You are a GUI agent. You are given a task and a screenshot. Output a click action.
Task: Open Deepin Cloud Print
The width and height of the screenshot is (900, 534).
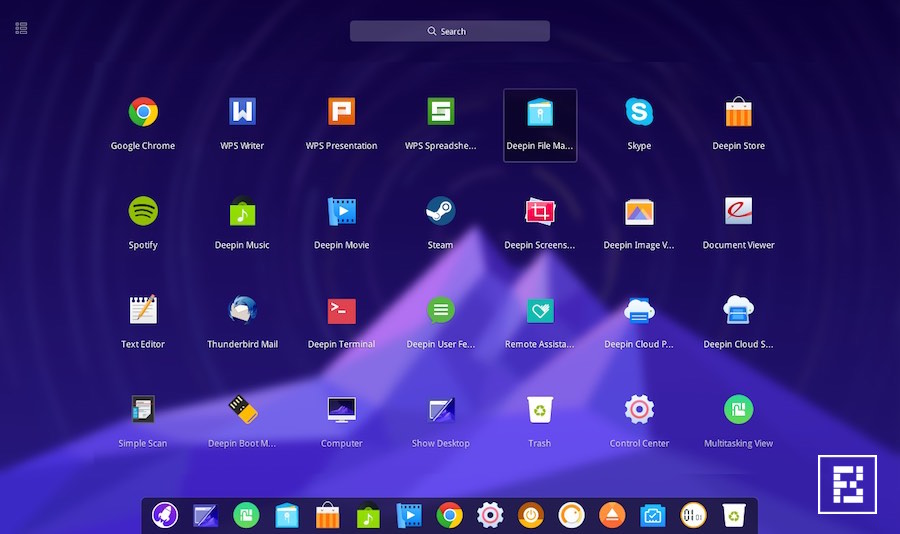(639, 310)
